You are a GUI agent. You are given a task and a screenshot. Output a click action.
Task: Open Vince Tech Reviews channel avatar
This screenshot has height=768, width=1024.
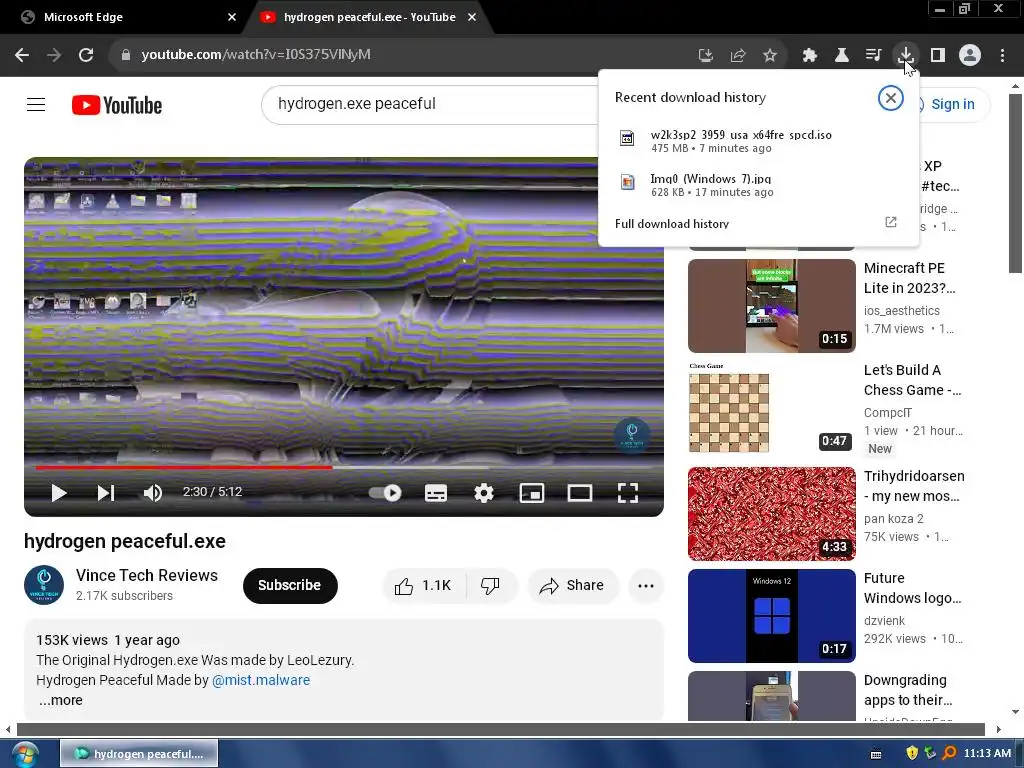tap(44, 585)
